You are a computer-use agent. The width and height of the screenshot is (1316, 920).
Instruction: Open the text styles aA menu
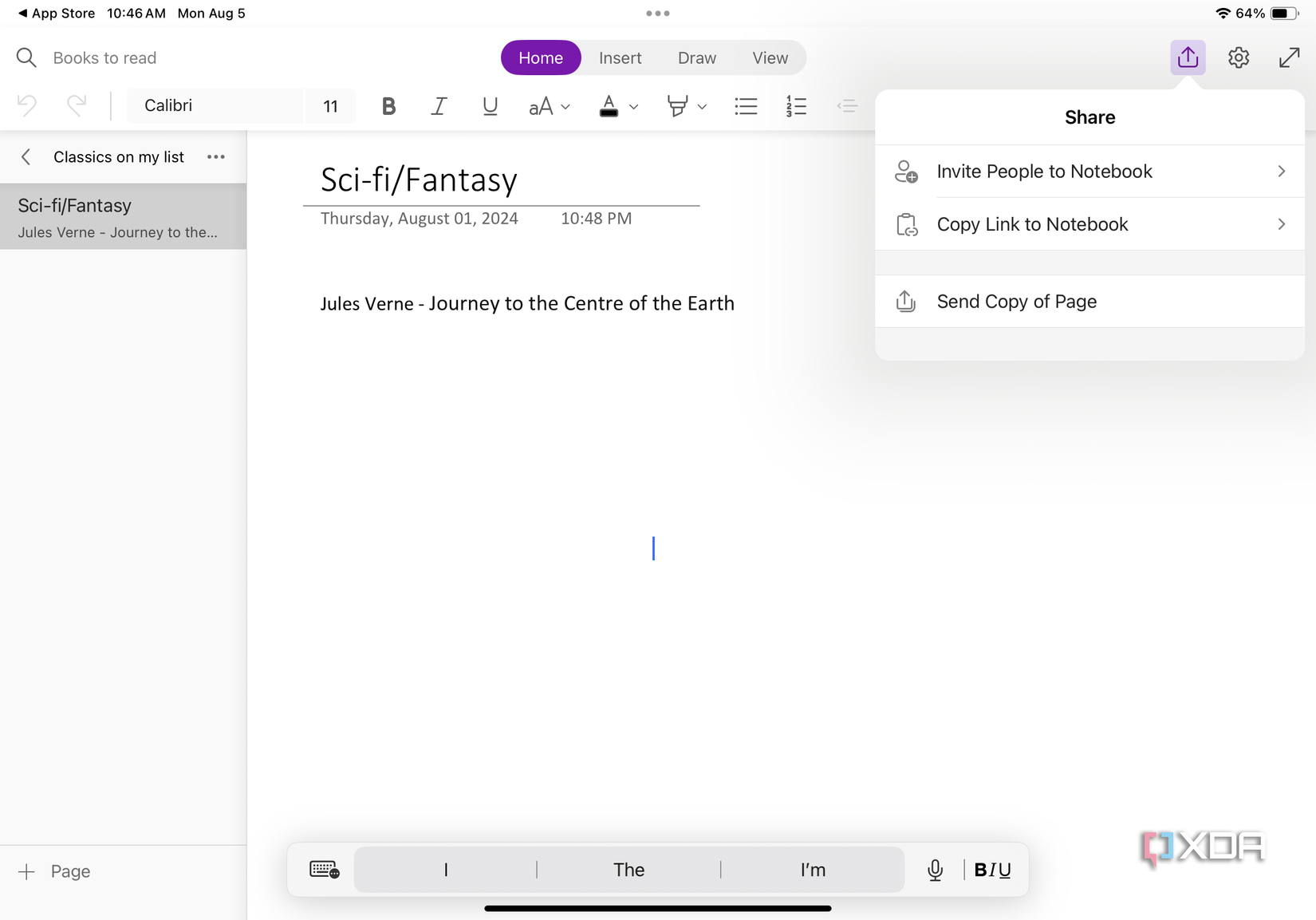549,106
